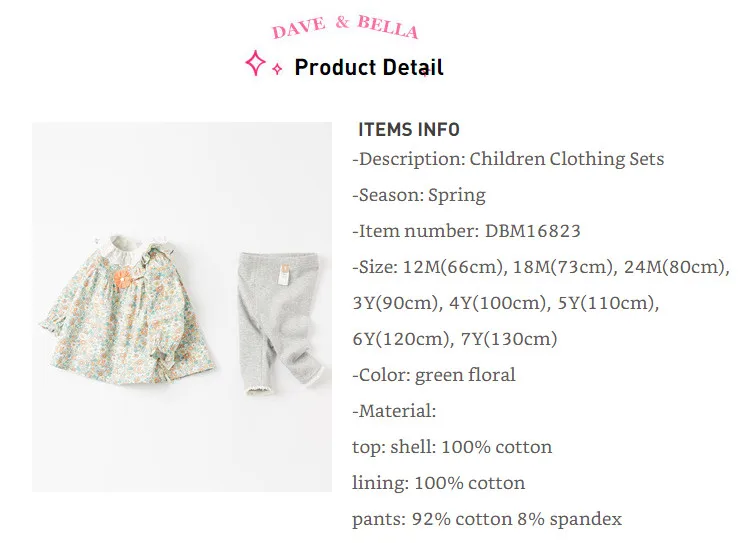The image size is (750, 543).
Task: Click the Dave & Bella arched logo
Action: (345, 27)
